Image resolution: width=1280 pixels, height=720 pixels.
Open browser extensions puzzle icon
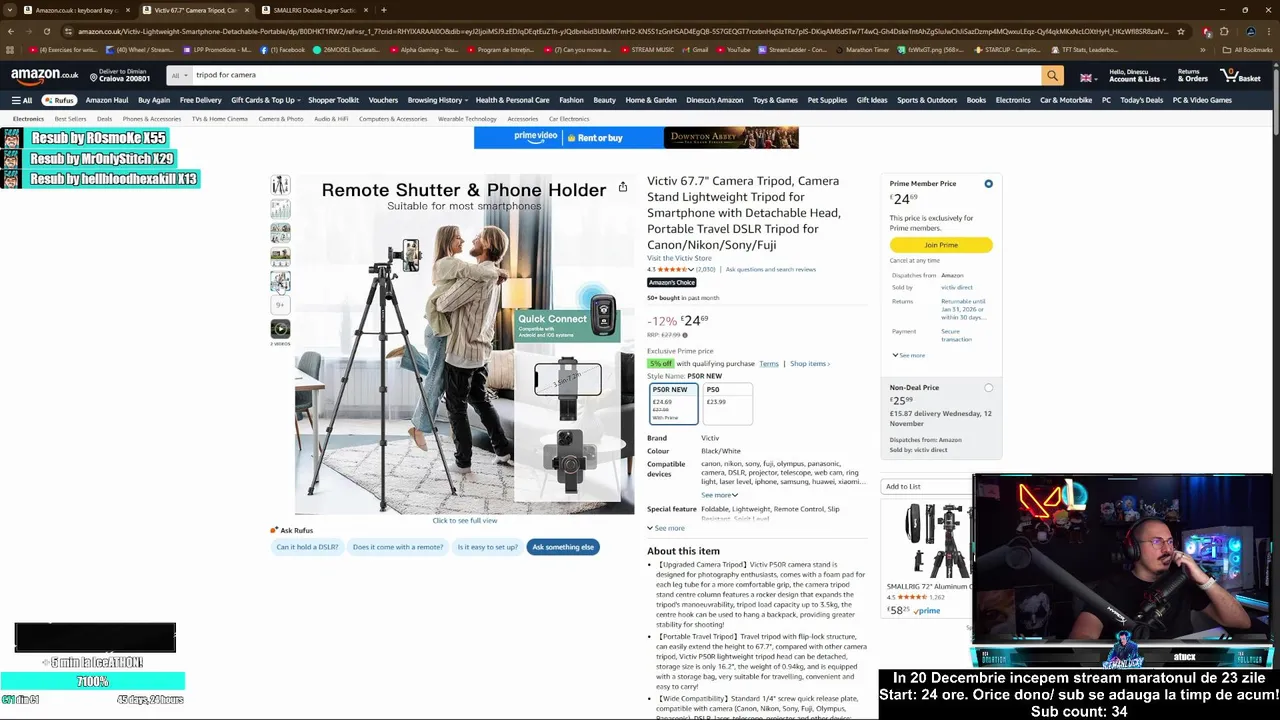point(1224,31)
